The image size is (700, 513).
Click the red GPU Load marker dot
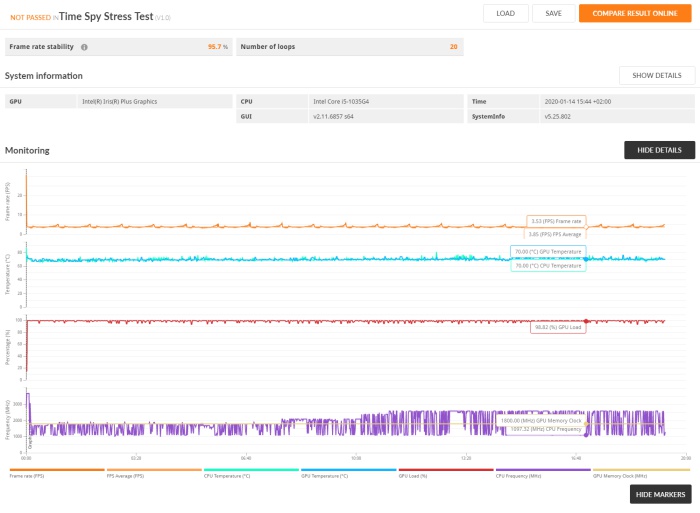[586, 321]
